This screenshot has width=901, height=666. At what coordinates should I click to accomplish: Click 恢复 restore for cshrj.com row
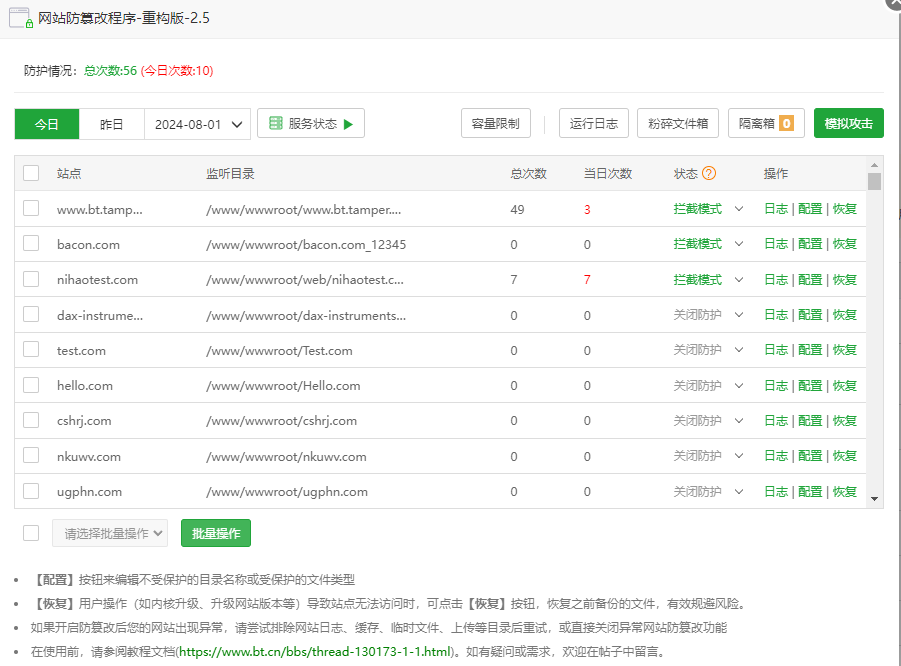845,421
